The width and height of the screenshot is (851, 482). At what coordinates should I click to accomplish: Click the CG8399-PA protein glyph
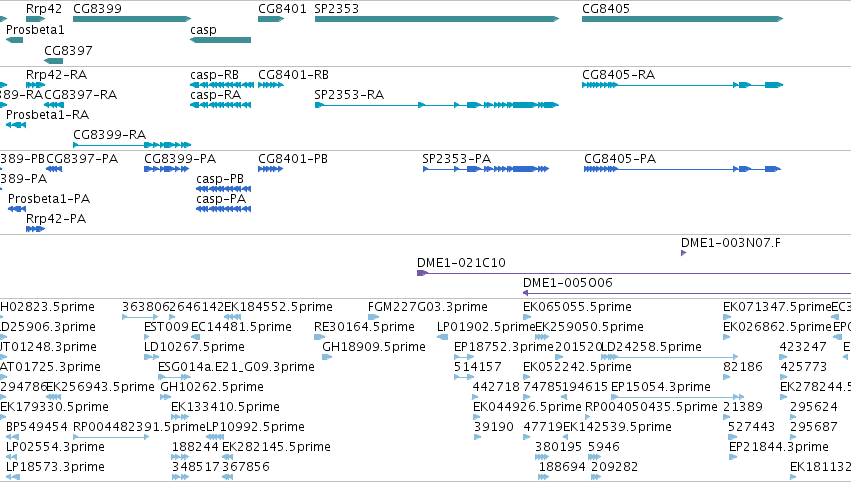click(167, 169)
